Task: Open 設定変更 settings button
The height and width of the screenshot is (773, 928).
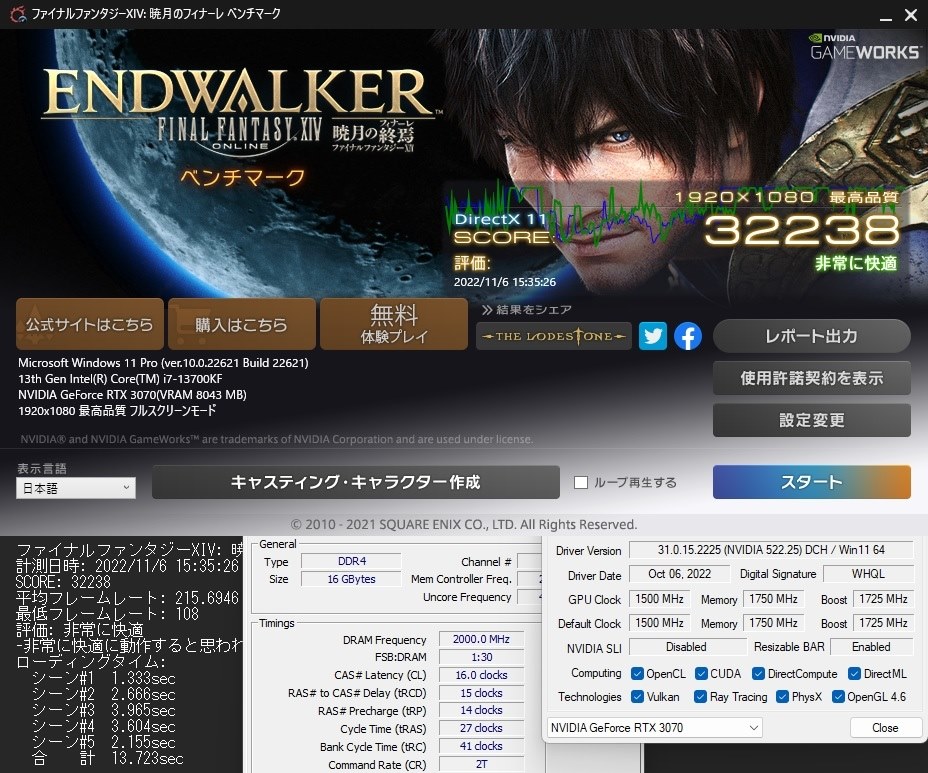Action: click(x=811, y=420)
